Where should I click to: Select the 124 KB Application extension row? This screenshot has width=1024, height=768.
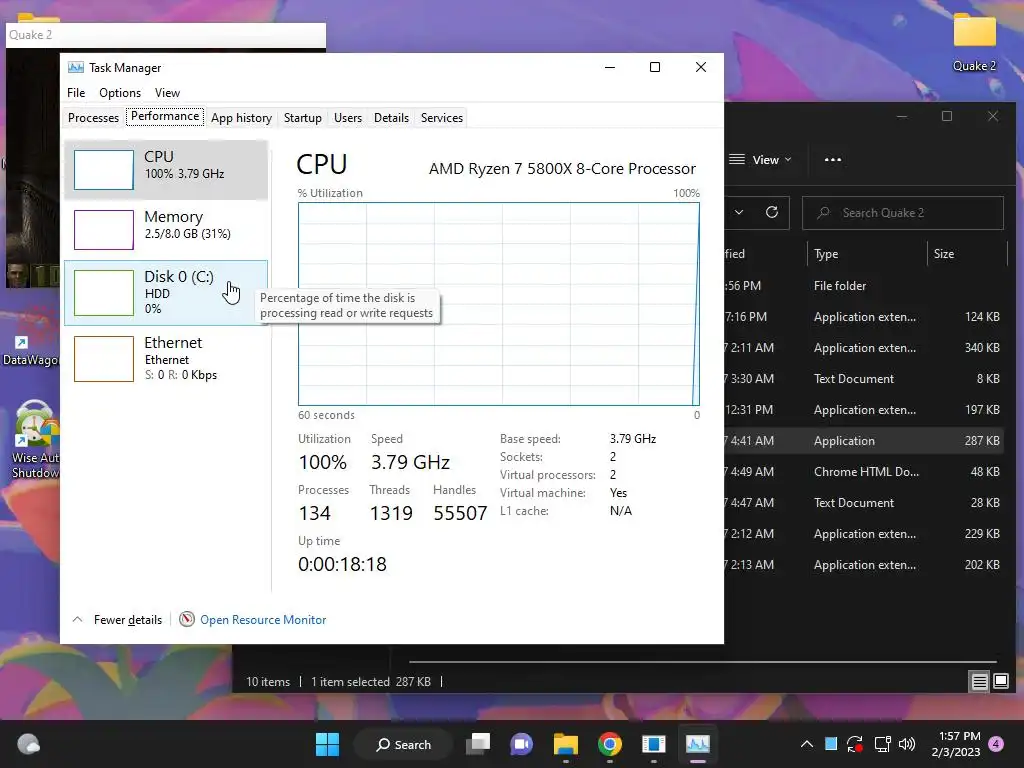865,317
